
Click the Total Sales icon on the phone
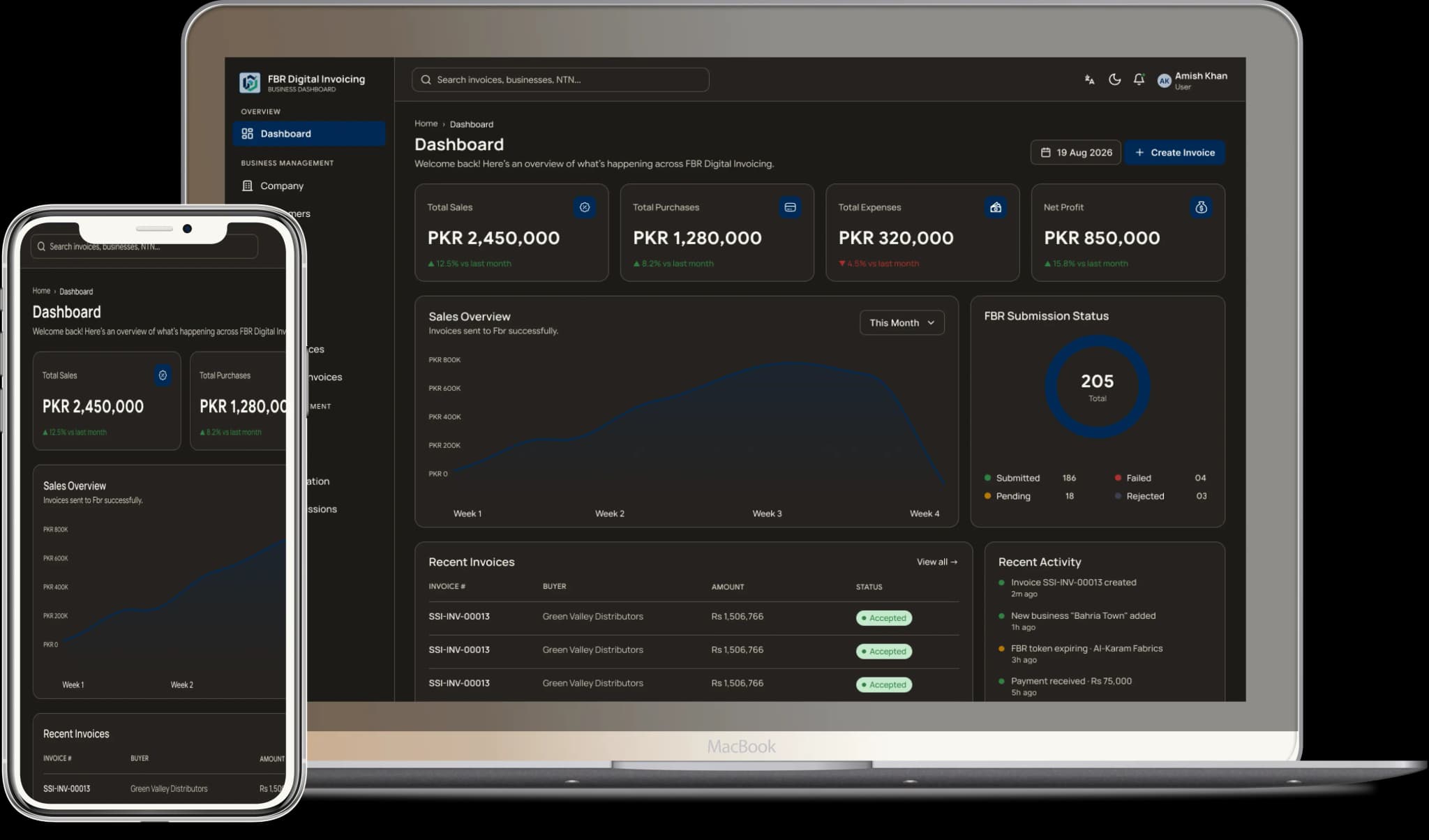pyautogui.click(x=163, y=375)
